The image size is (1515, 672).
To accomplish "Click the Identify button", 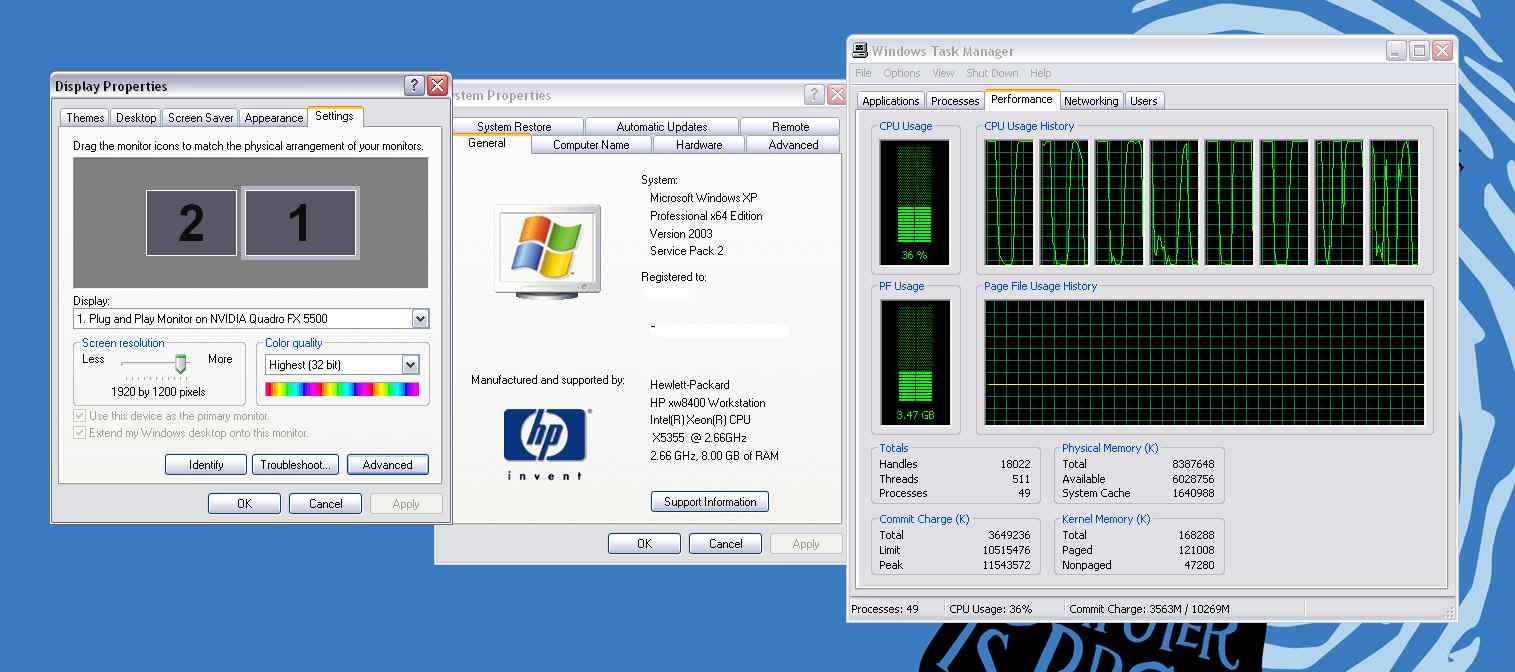I will [206, 465].
